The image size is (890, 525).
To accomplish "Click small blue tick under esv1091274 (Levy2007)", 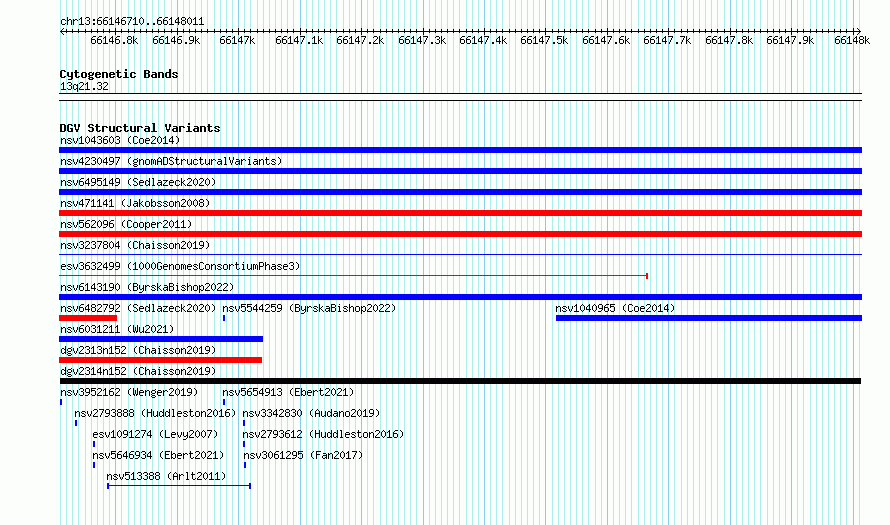I will coord(94,444).
